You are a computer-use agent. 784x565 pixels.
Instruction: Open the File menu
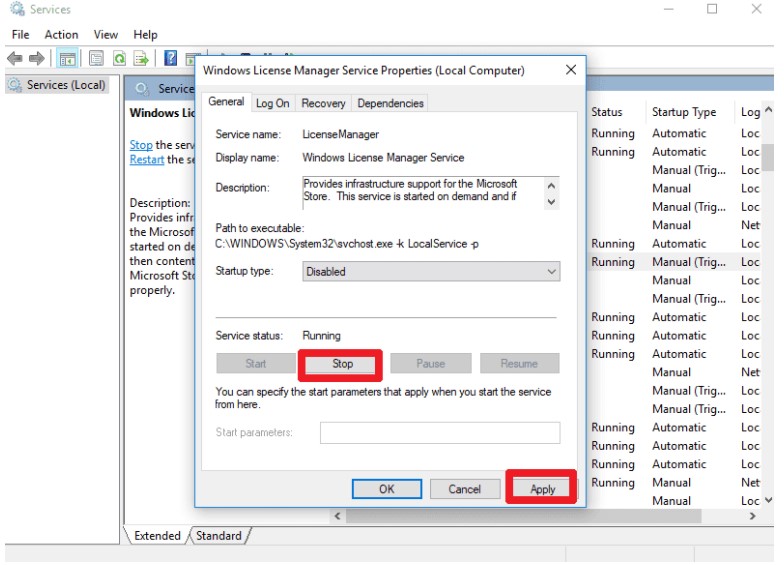pos(20,34)
